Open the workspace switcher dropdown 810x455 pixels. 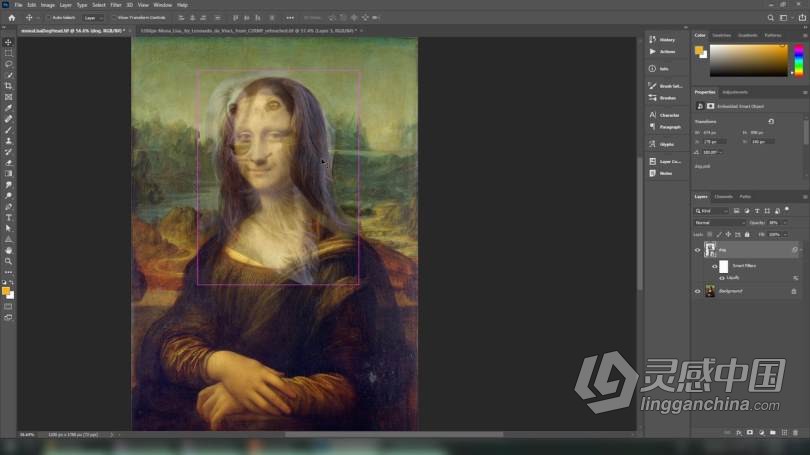click(785, 18)
